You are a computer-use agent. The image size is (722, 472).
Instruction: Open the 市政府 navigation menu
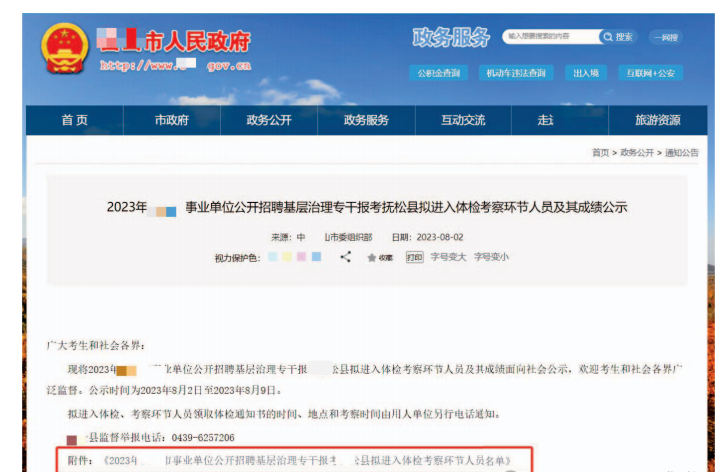(171, 120)
